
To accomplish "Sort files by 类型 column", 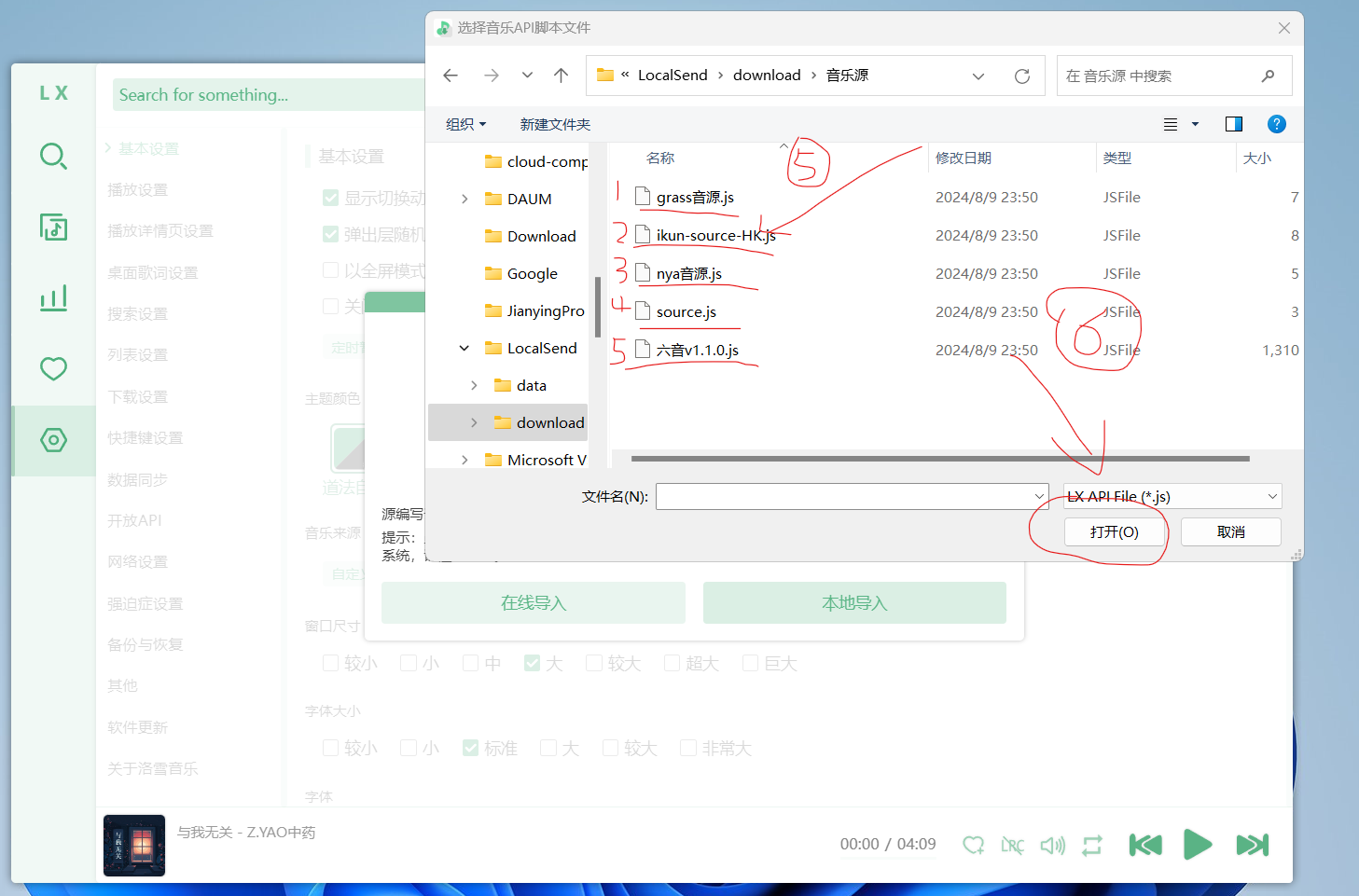I will 1116,158.
